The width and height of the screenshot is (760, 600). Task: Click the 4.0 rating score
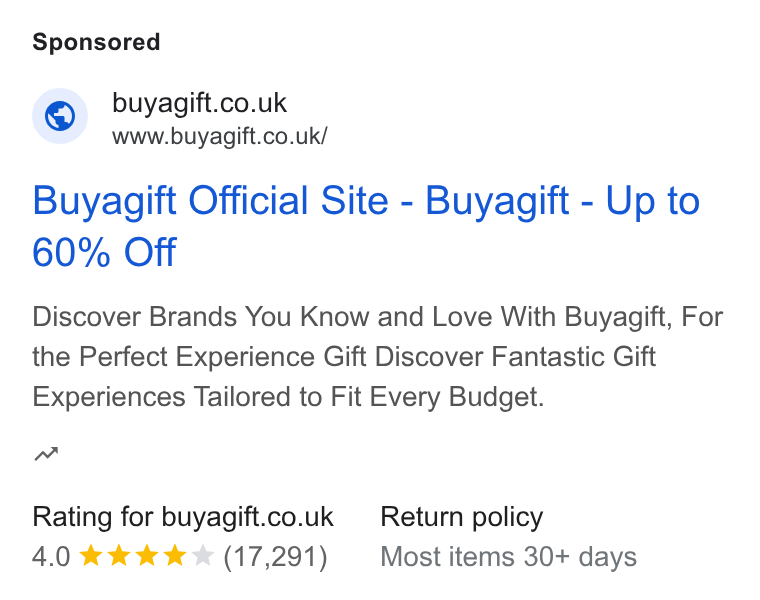pyautogui.click(x=51, y=556)
